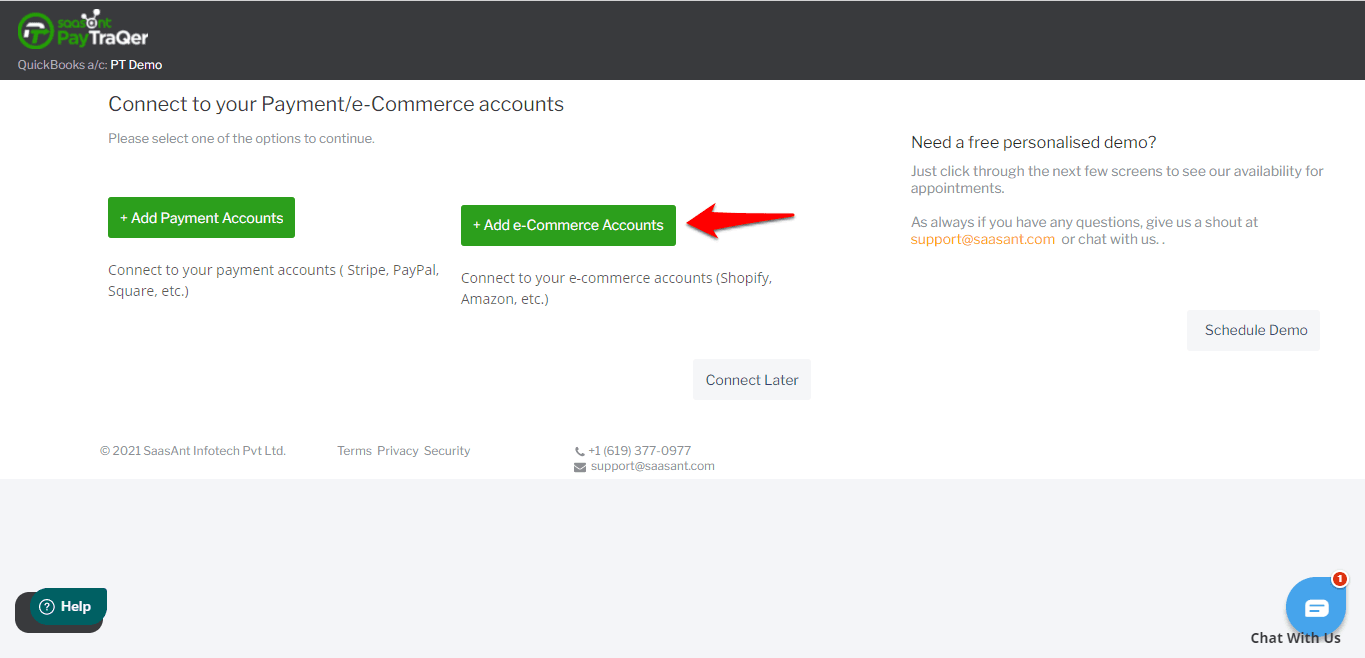Open the Privacy link in footer
This screenshot has width=1365, height=658.
[x=397, y=451]
